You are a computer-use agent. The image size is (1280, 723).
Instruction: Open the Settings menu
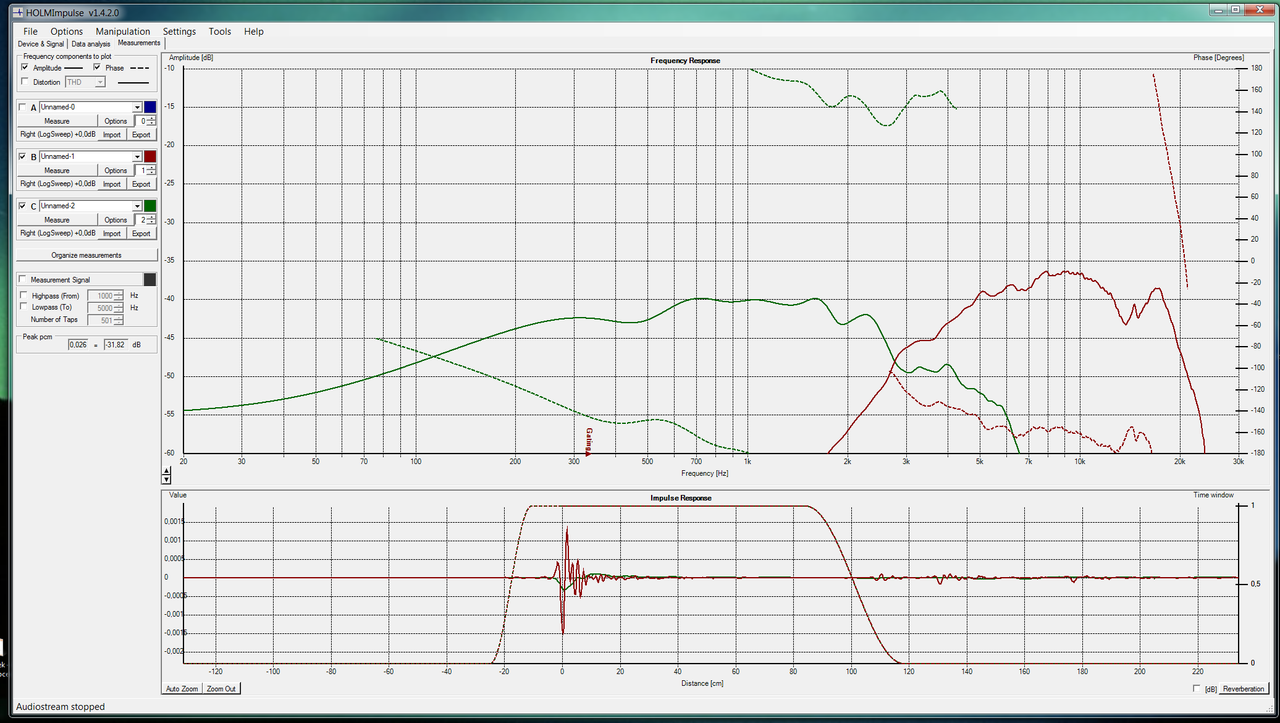pos(180,32)
